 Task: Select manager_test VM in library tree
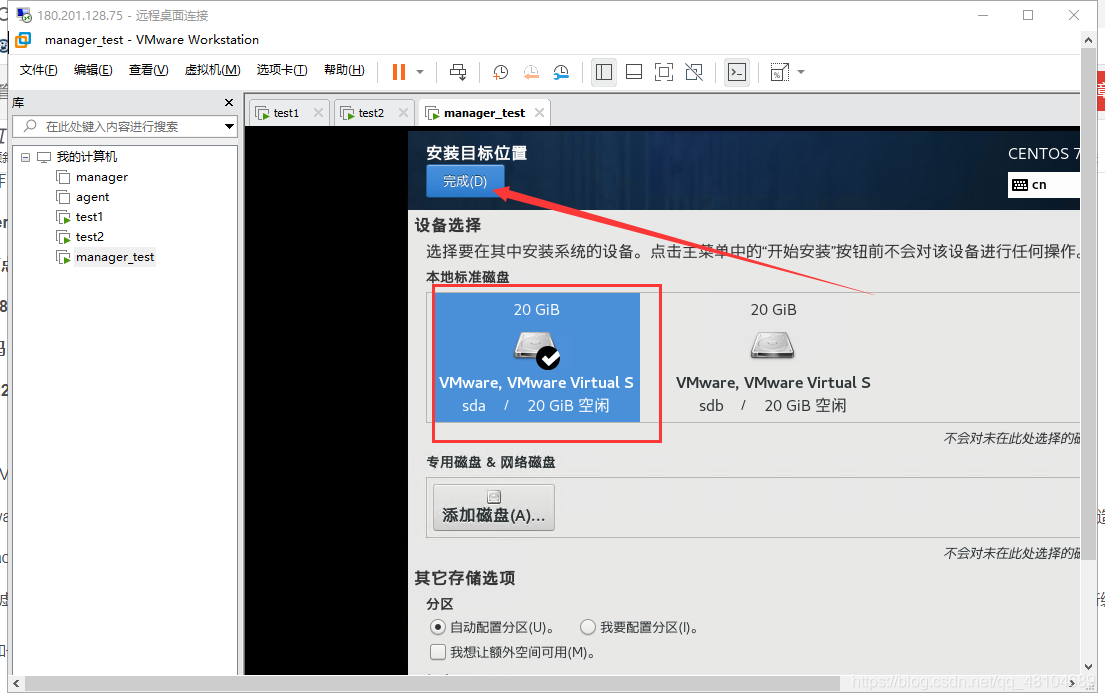[x=115, y=257]
